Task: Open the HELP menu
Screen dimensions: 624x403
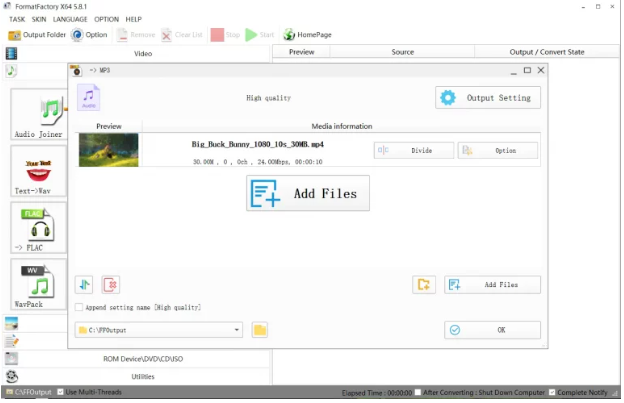Action: click(134, 19)
